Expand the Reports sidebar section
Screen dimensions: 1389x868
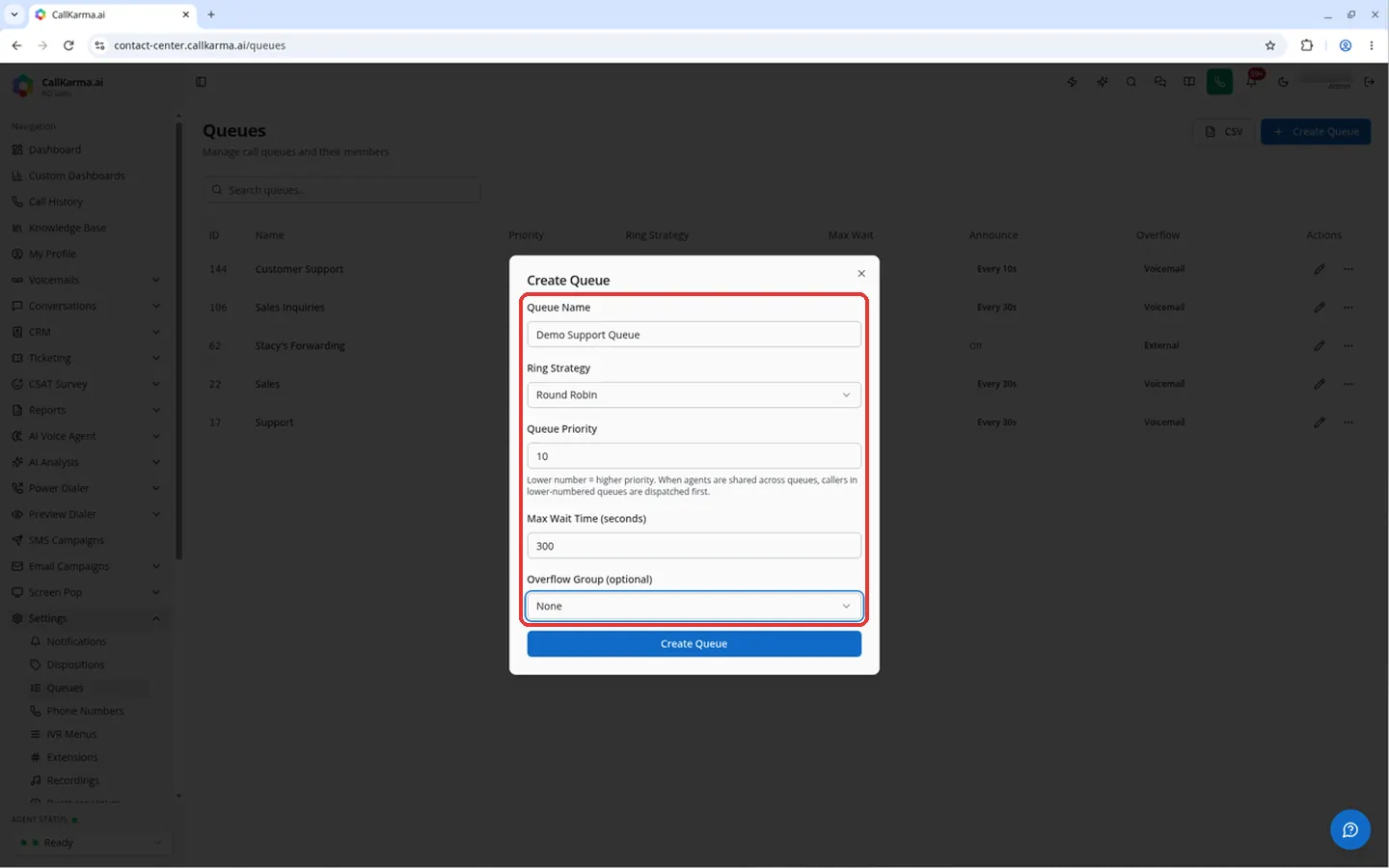point(87,410)
